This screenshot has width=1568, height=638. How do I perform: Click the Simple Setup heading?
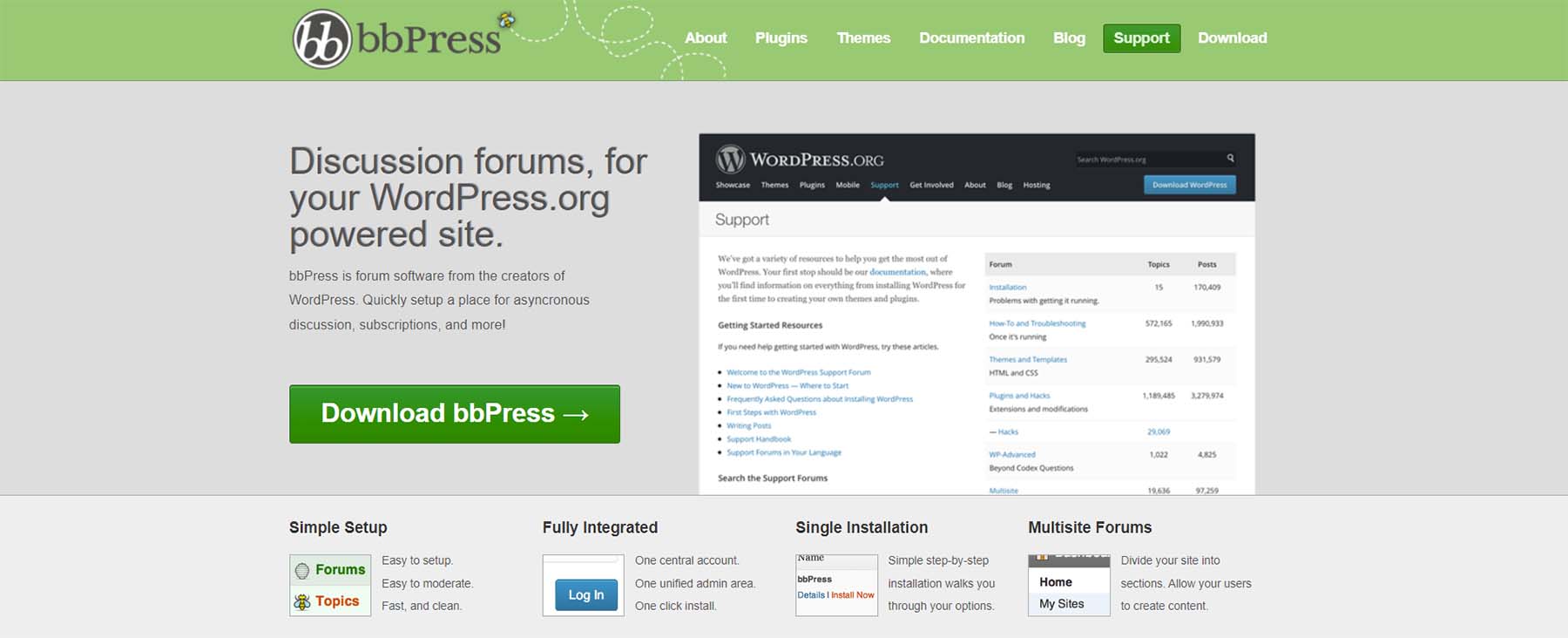coord(338,527)
